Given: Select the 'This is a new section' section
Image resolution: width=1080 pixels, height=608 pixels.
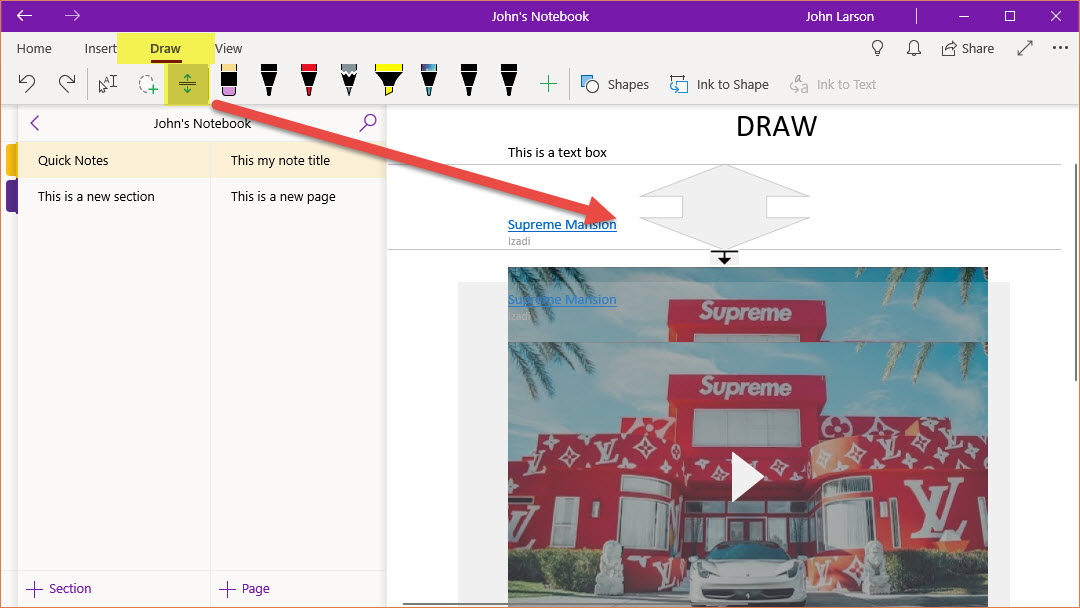Looking at the screenshot, I should coord(96,197).
